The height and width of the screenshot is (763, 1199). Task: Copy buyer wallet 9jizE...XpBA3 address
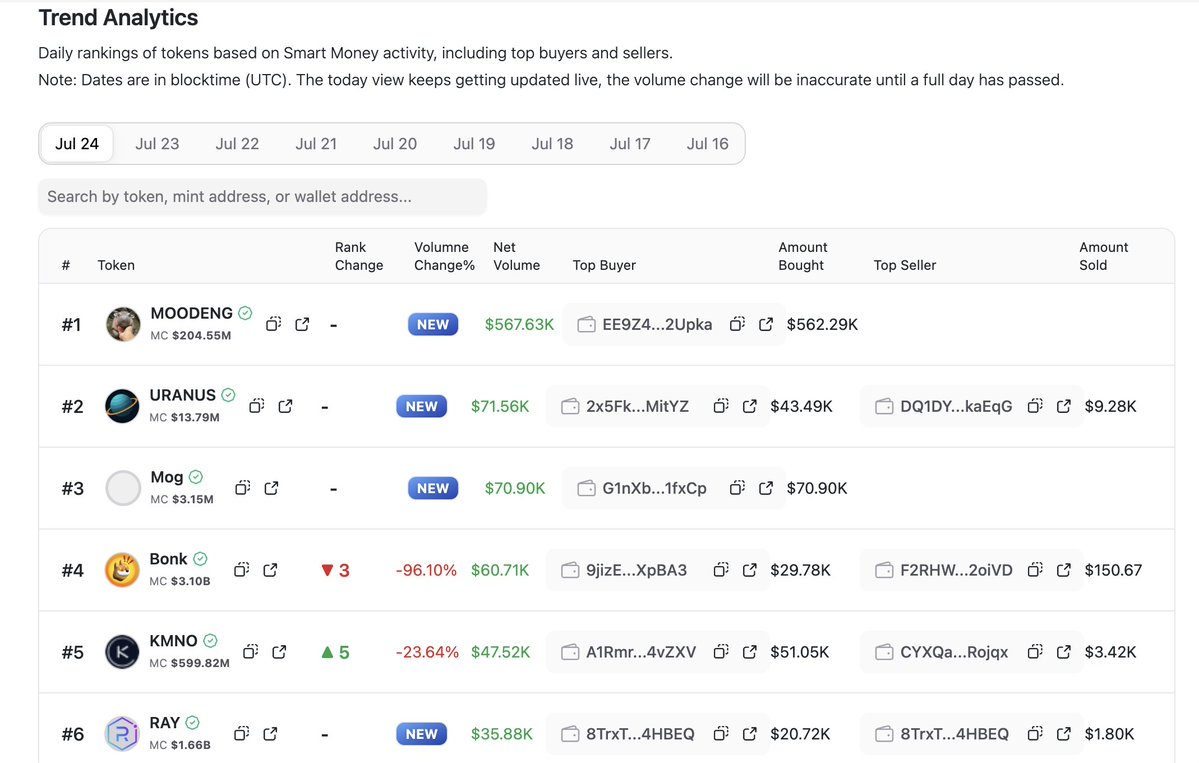721,570
